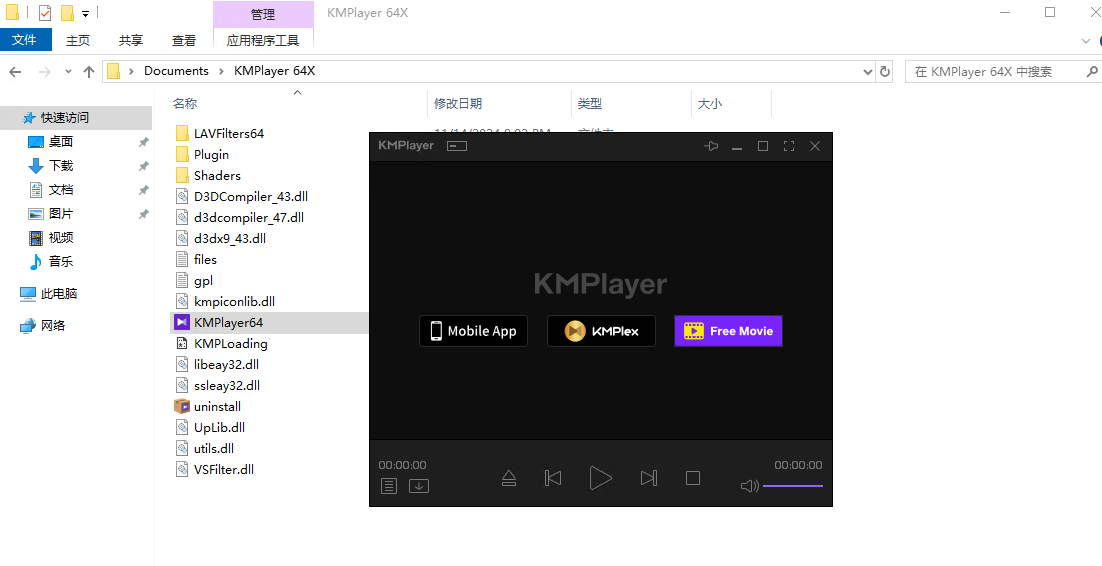
Task: Select the files text document
Action: coord(205,259)
